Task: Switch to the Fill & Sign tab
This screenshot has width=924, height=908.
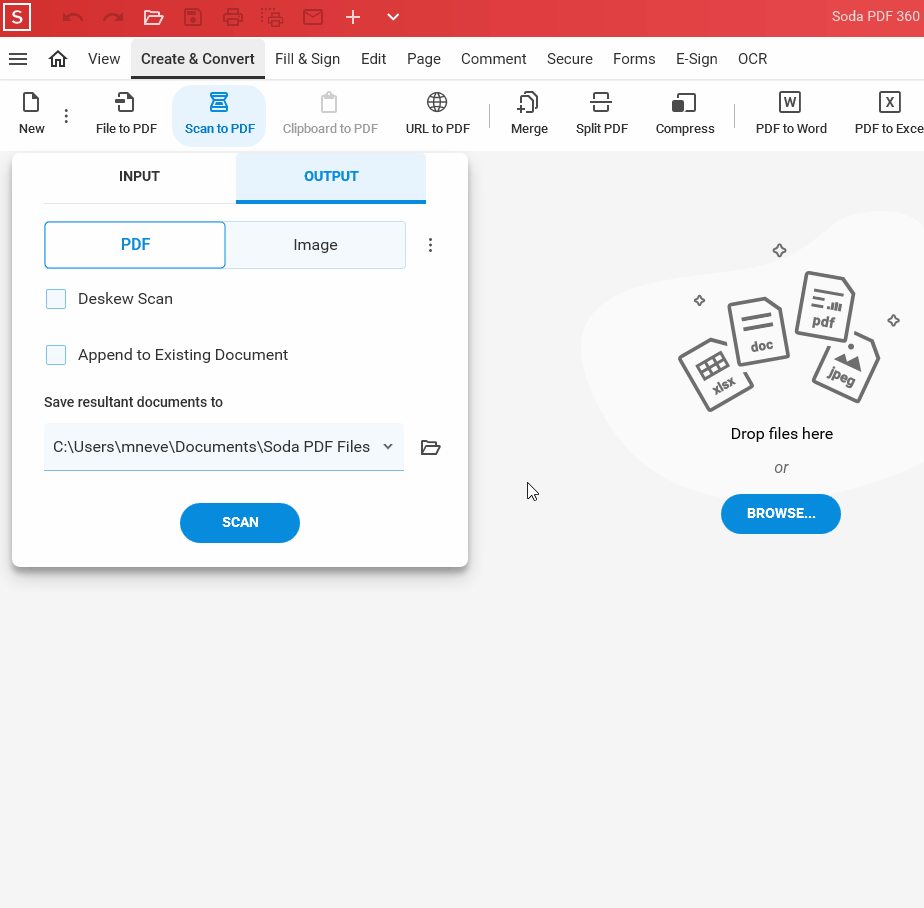Action: click(308, 59)
